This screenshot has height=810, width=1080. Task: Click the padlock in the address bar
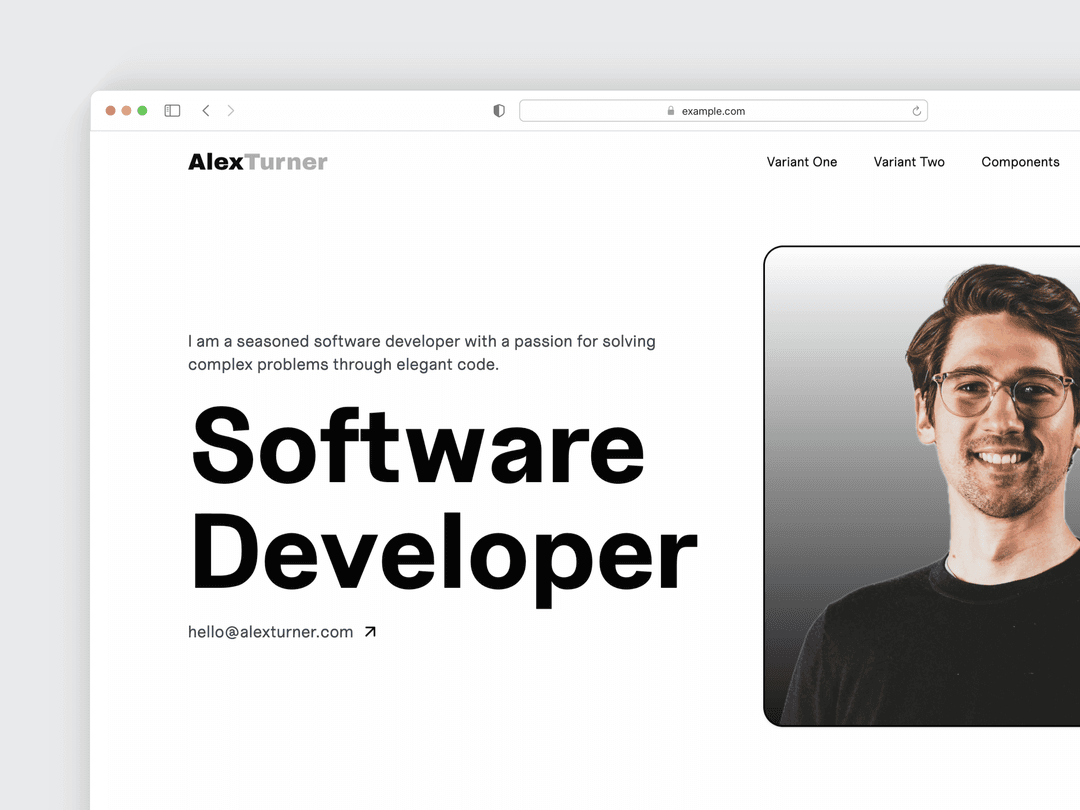click(x=670, y=110)
